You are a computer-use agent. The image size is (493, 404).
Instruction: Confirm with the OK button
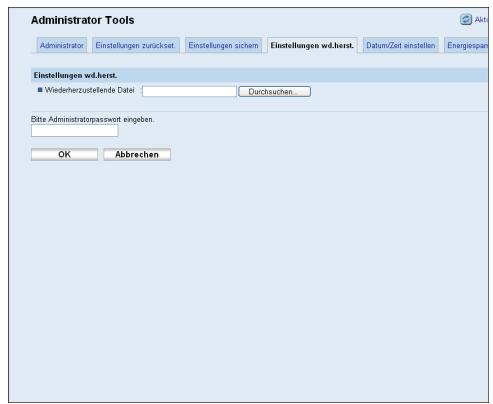tap(64, 154)
